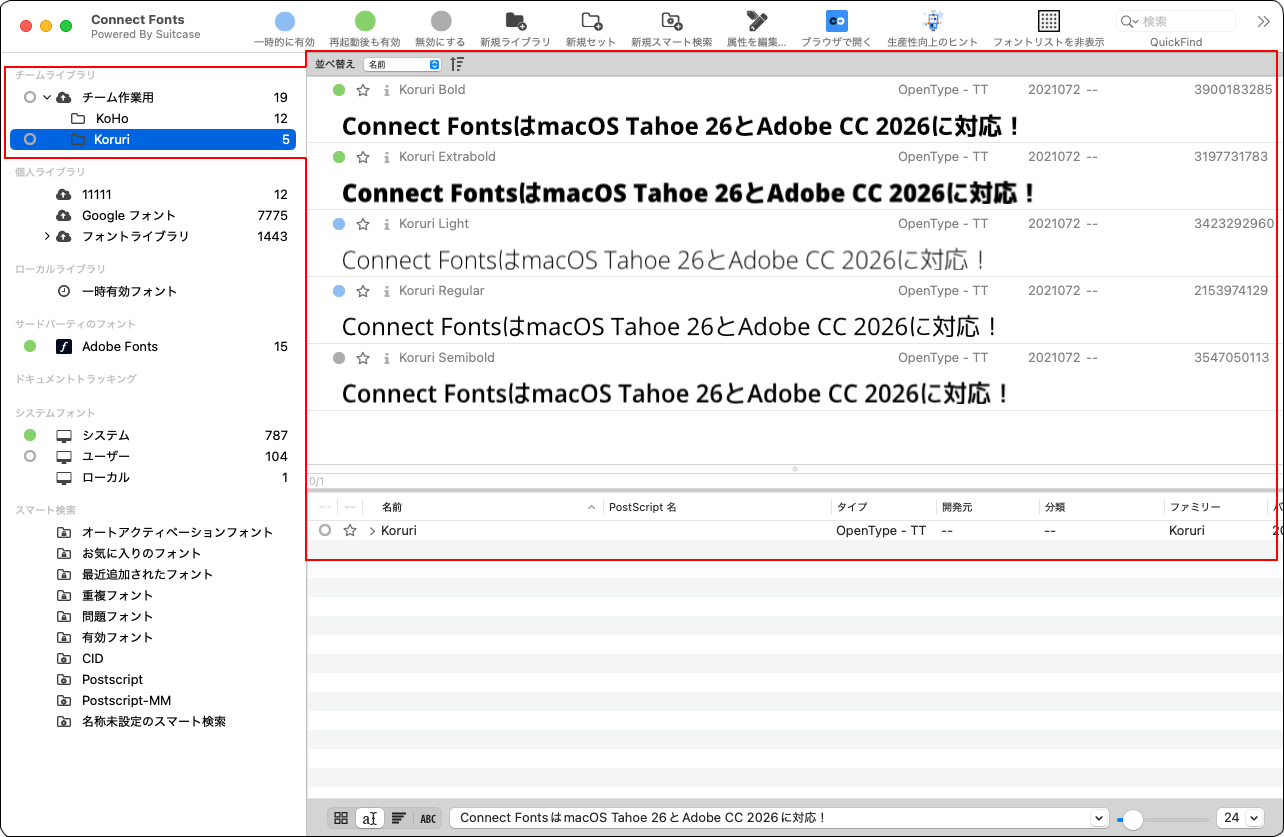1284x837 pixels.
Task: Sort by 開発元 column header
Action: [986, 508]
